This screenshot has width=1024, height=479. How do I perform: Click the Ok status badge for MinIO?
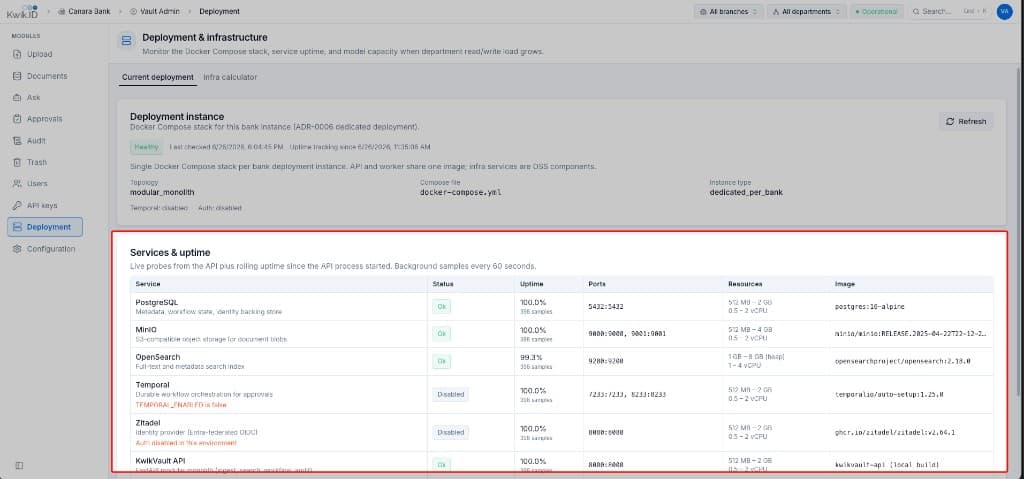click(441, 334)
